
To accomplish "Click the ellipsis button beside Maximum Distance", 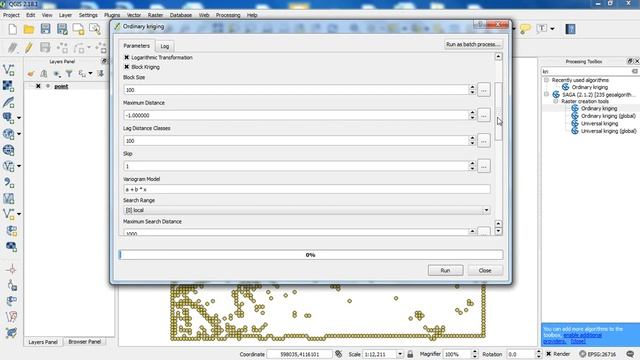I will pyautogui.click(x=484, y=115).
